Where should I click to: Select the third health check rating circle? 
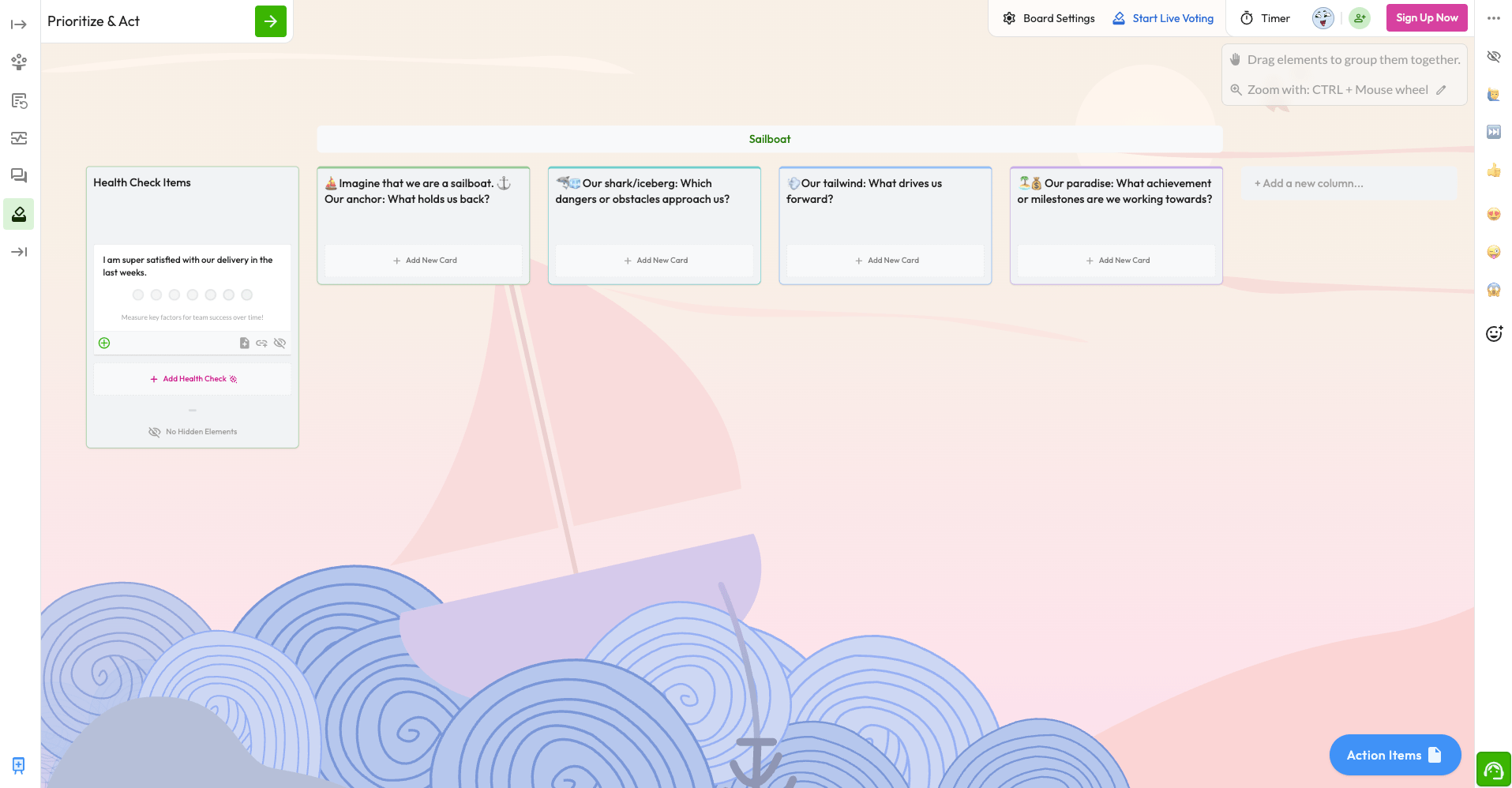tap(174, 295)
